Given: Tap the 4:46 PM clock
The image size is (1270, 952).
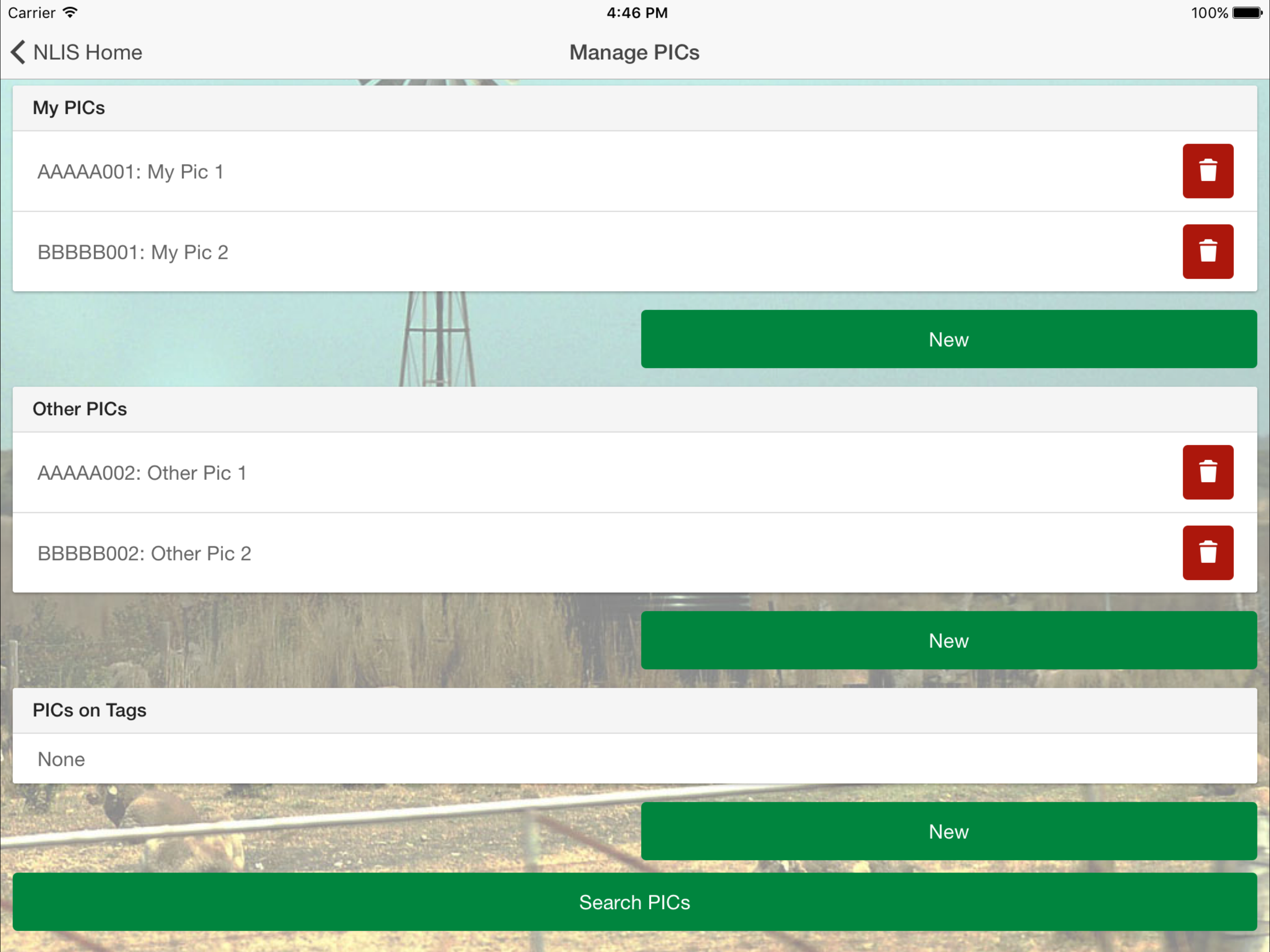Looking at the screenshot, I should point(637,13).
